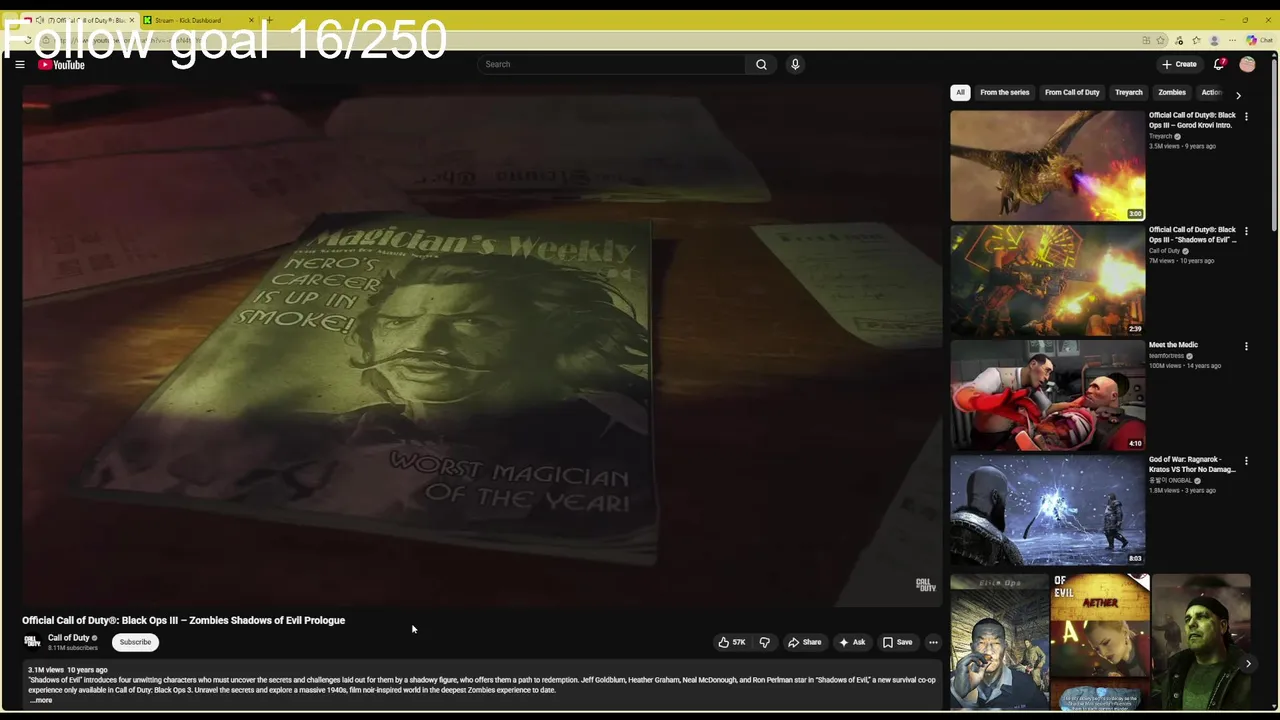This screenshot has width=1280, height=720.
Task: Advance Shorts shelf with next arrow
Action: (x=1248, y=663)
